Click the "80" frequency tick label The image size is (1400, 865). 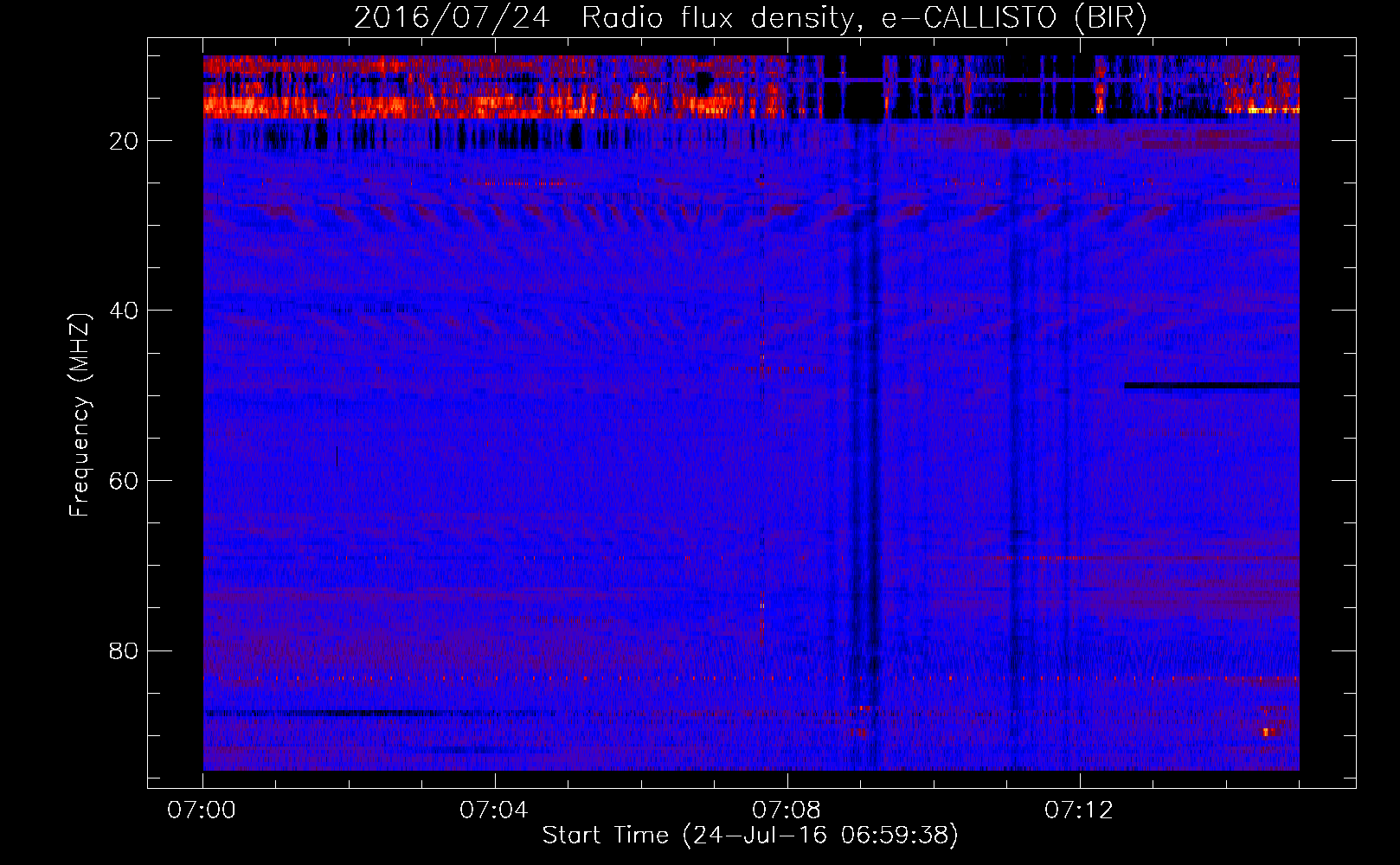(x=125, y=650)
